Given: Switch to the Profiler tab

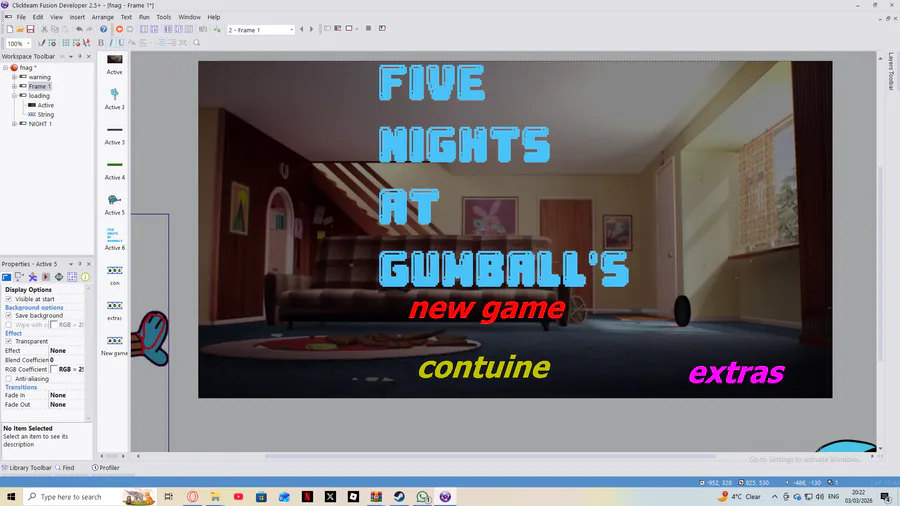Looking at the screenshot, I should tap(106, 468).
